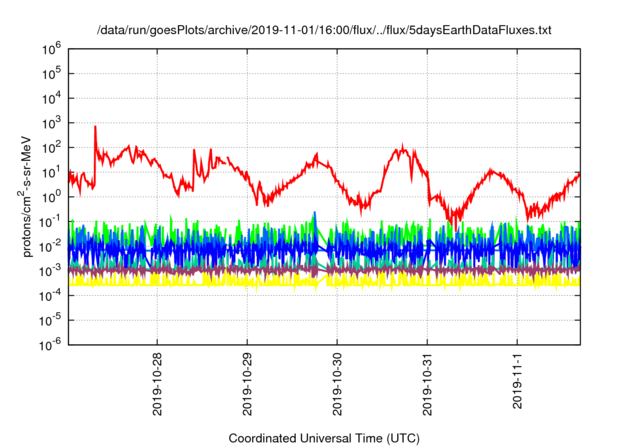Select the date label 2019-10-31
The image size is (640, 448).
pyautogui.click(x=427, y=384)
